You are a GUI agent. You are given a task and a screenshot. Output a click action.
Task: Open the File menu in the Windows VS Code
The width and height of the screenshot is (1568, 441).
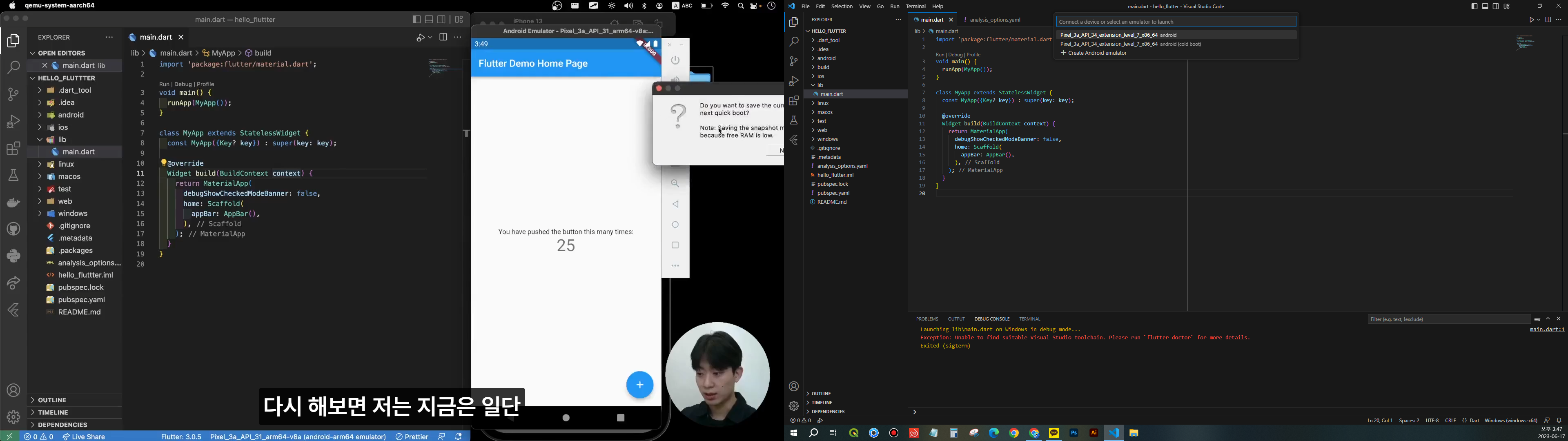(805, 7)
